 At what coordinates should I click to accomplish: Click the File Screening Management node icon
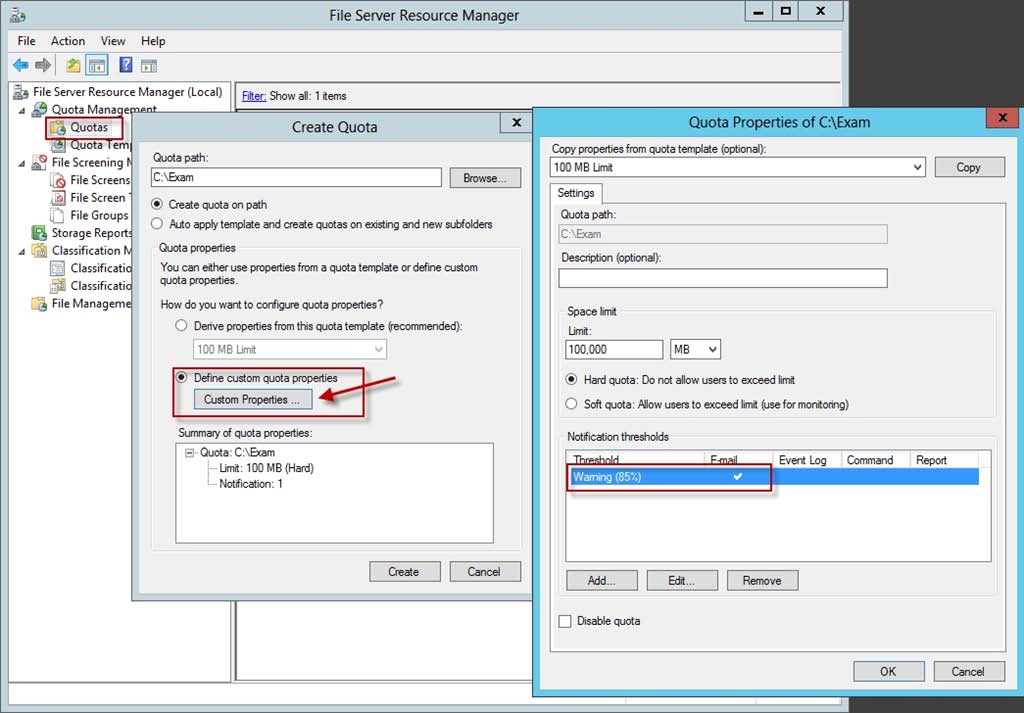point(40,162)
